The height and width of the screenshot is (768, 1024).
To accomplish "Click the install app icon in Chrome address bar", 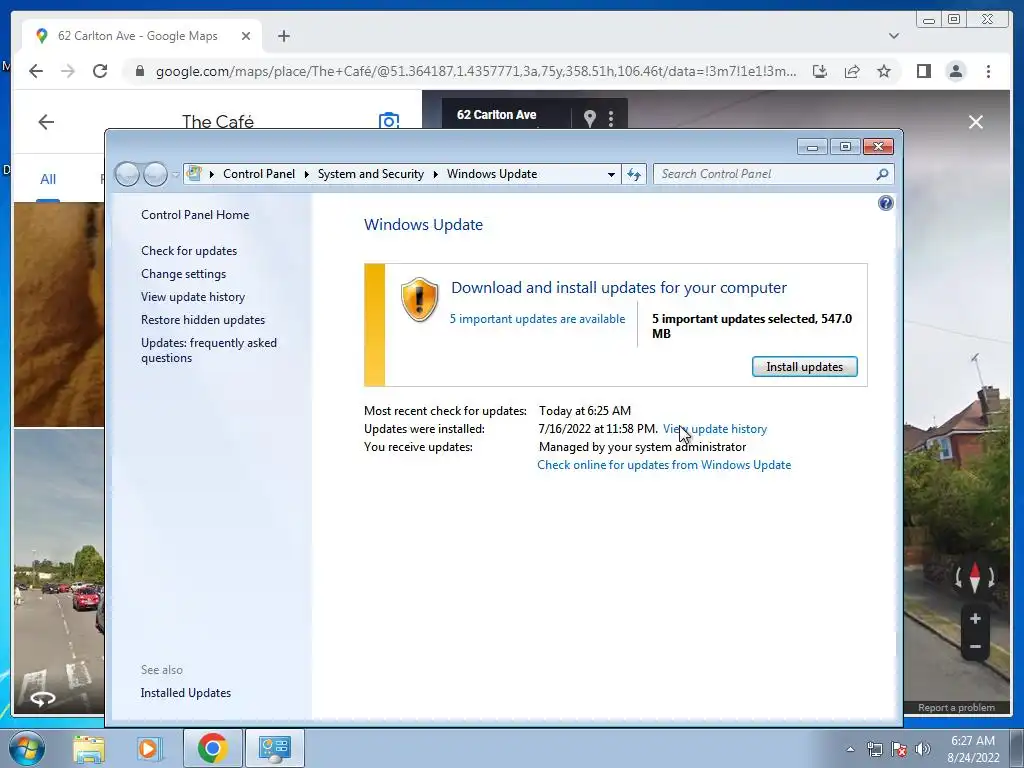I will click(820, 71).
